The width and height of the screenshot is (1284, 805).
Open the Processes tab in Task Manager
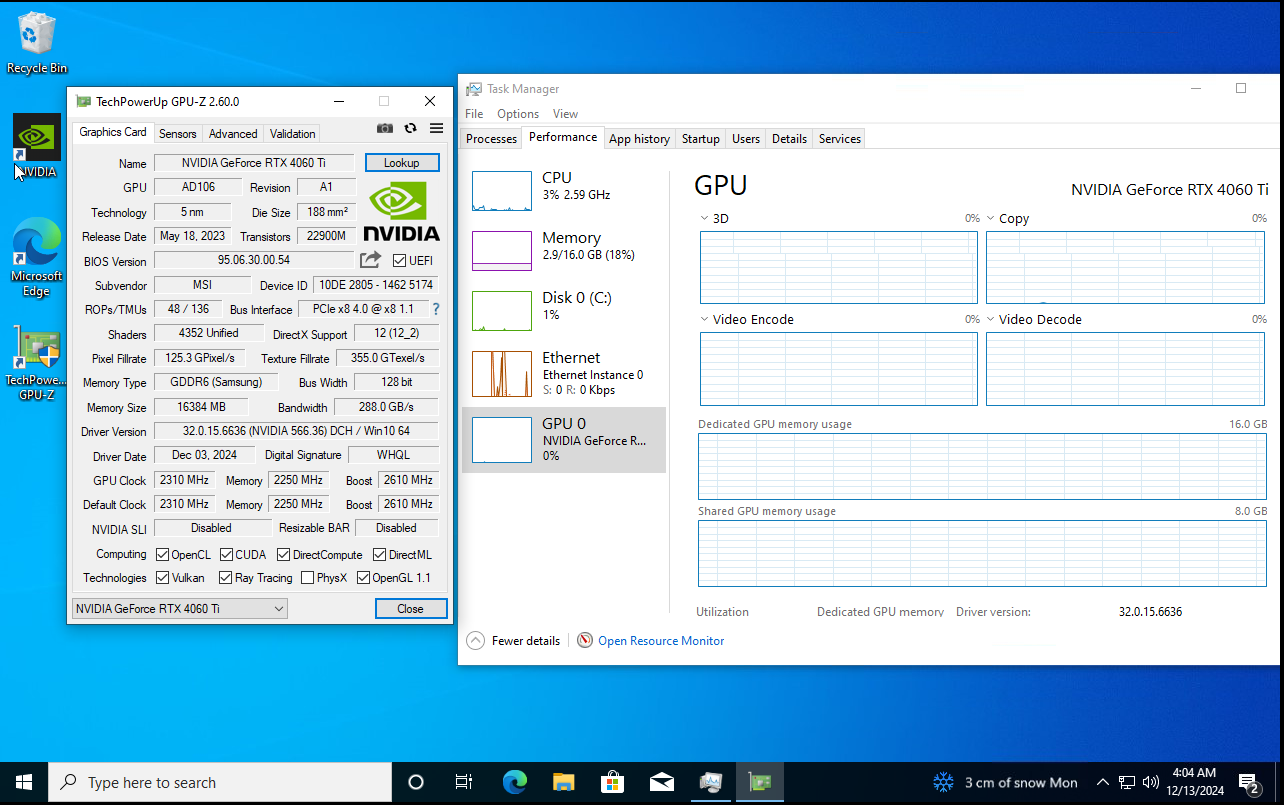point(492,139)
